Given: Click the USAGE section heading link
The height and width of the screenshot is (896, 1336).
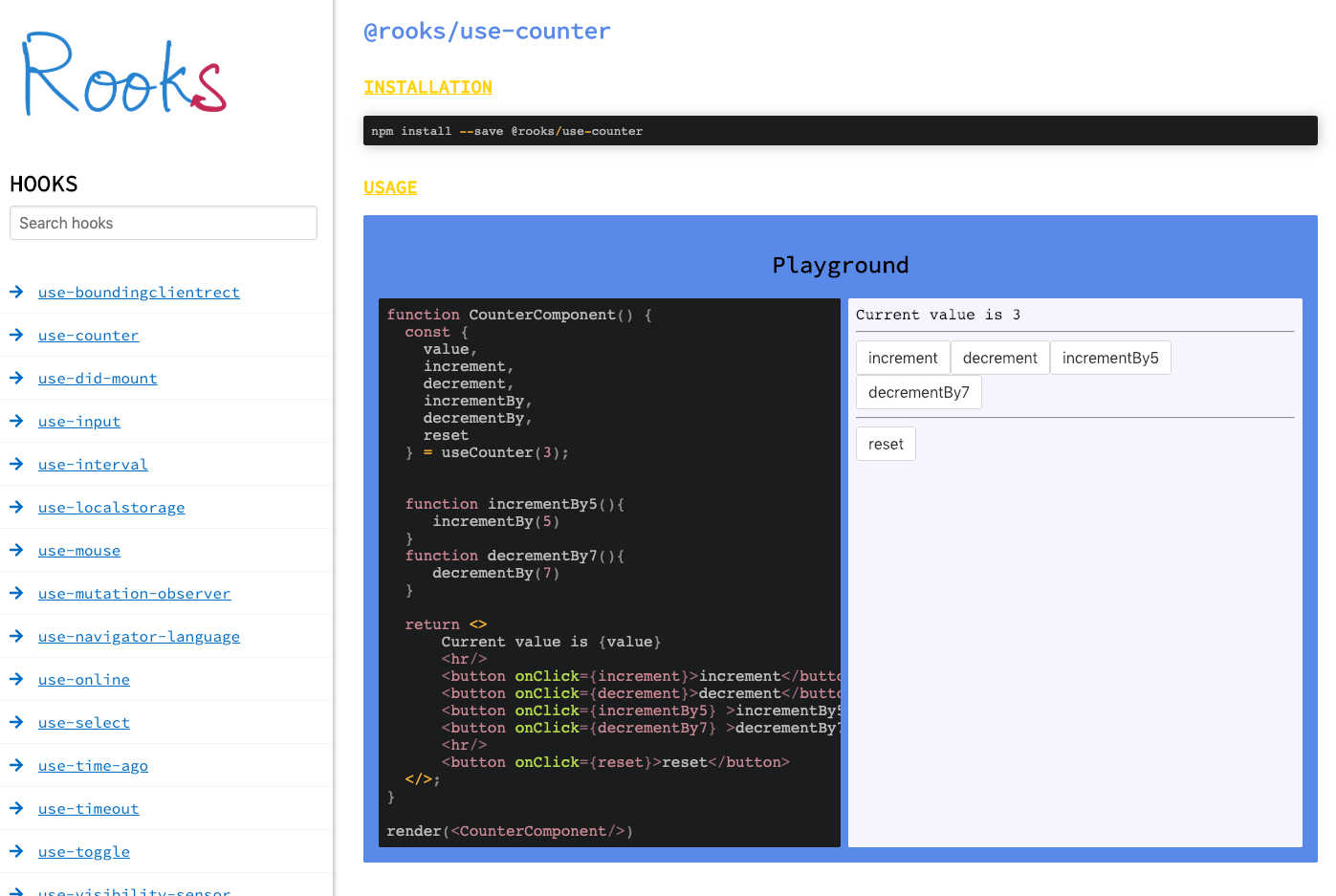Looking at the screenshot, I should (389, 187).
